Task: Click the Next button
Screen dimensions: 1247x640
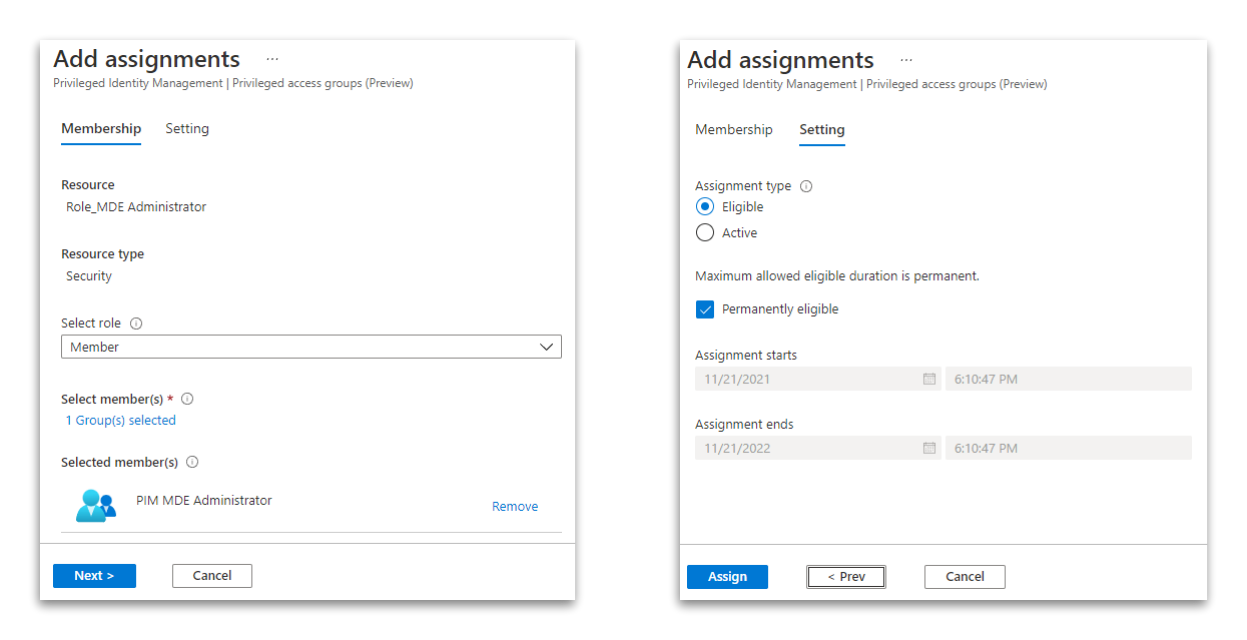Action: pyautogui.click(x=94, y=575)
